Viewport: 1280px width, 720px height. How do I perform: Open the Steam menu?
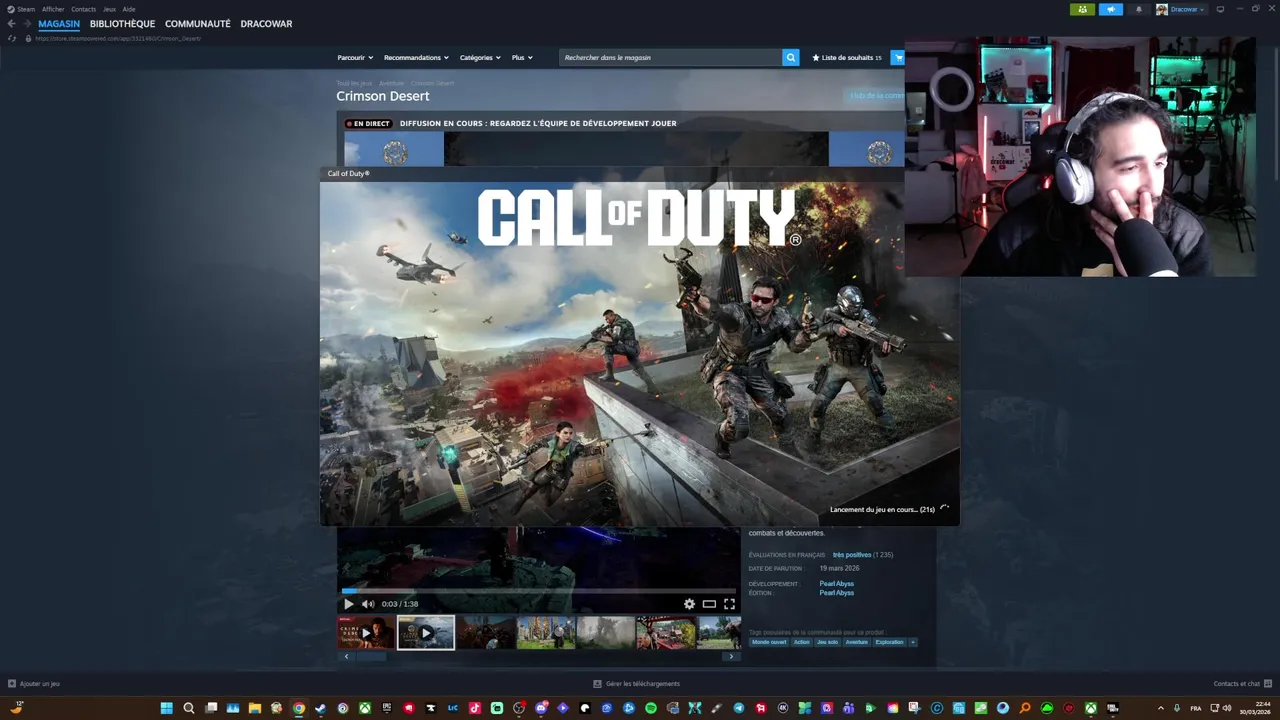pos(20,9)
